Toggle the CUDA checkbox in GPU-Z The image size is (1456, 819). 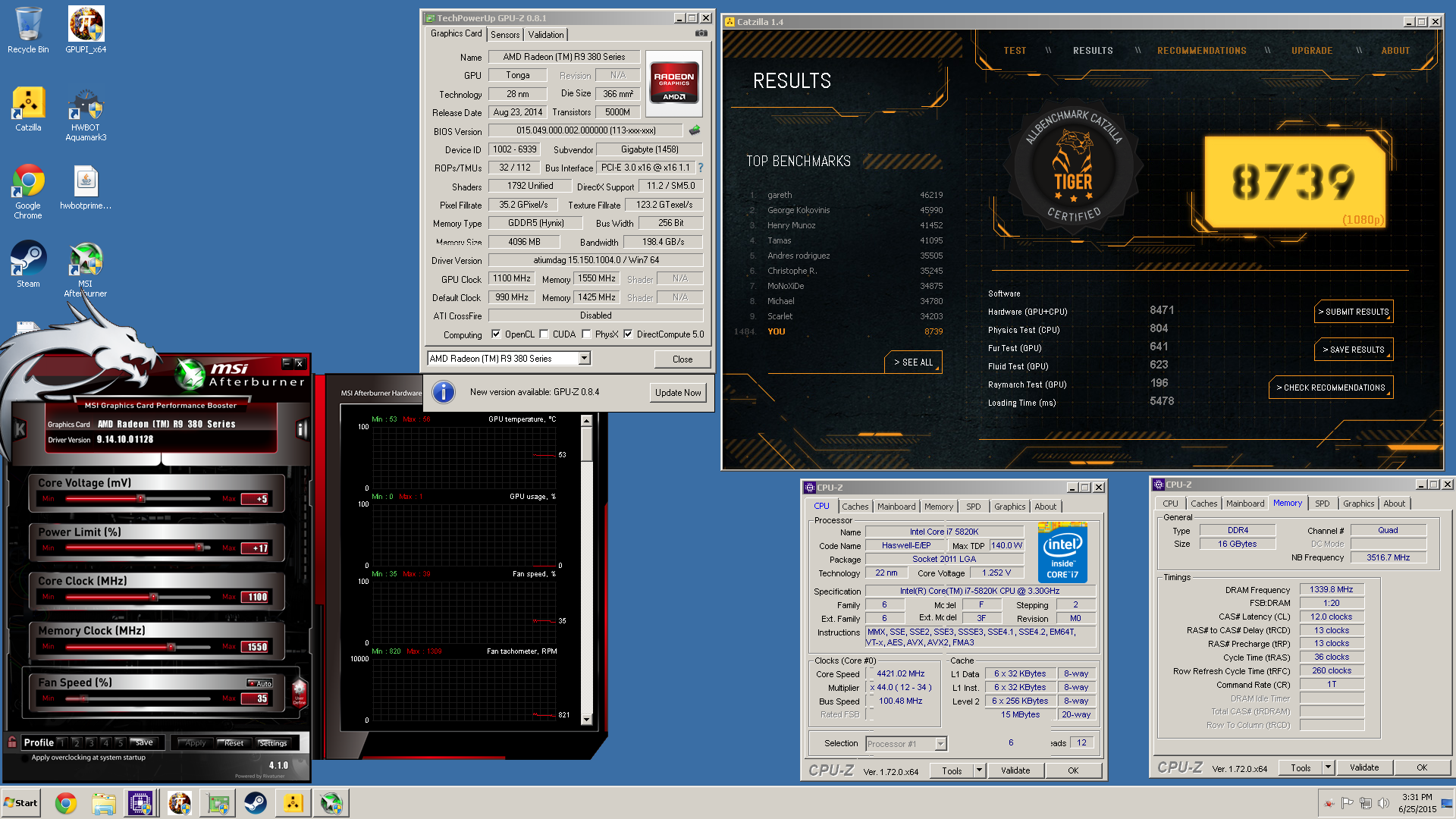pos(544,334)
